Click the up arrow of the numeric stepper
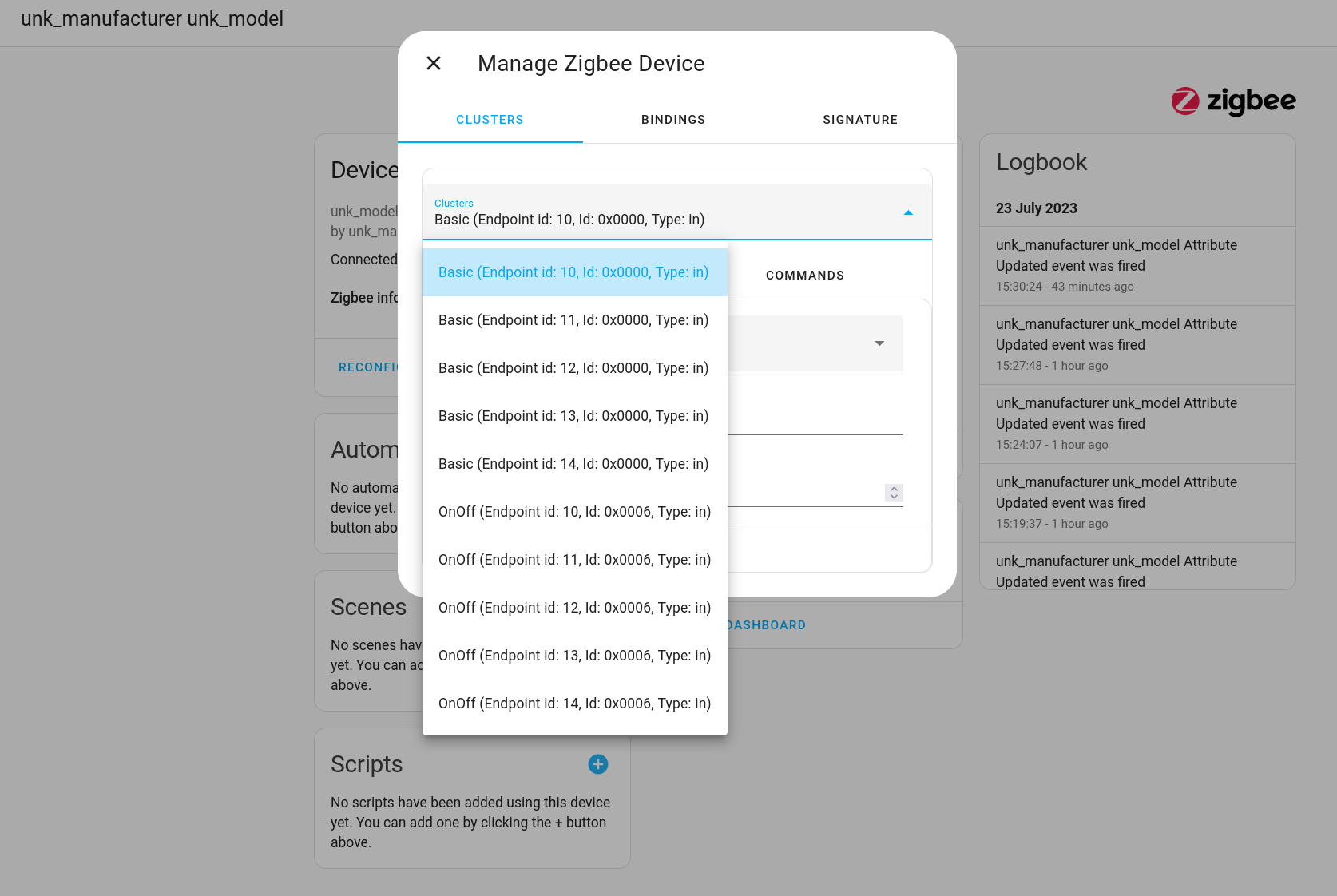1337x896 pixels. [893, 489]
